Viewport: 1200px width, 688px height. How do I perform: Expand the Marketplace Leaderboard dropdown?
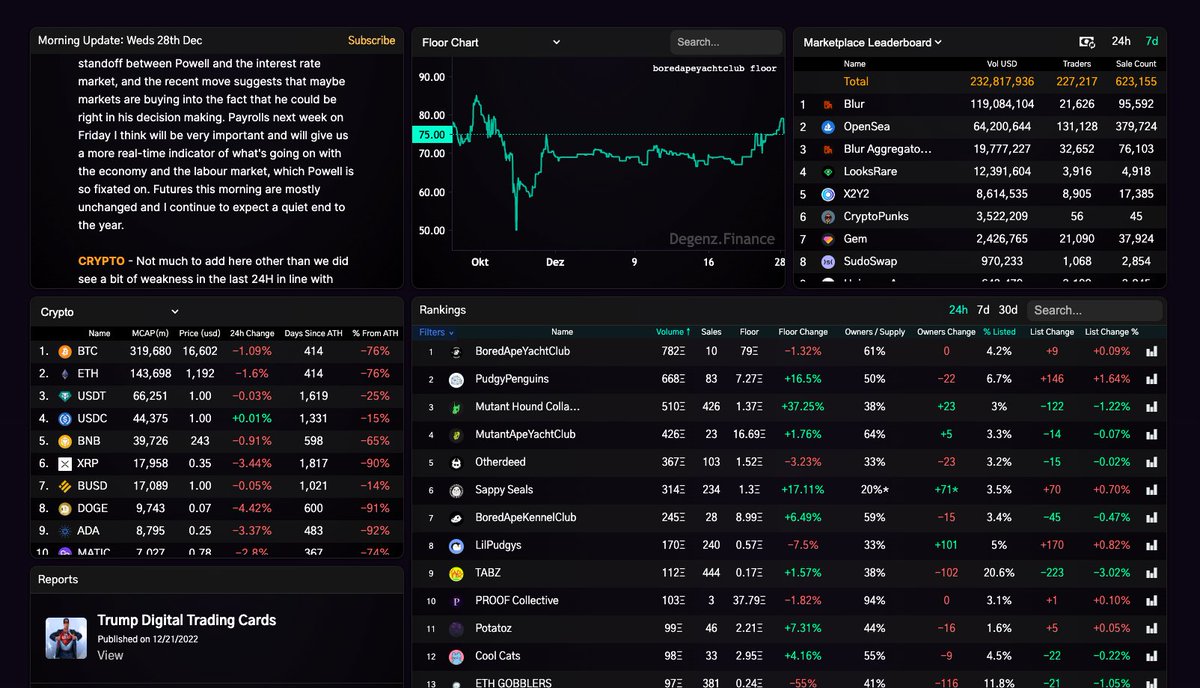tap(873, 42)
